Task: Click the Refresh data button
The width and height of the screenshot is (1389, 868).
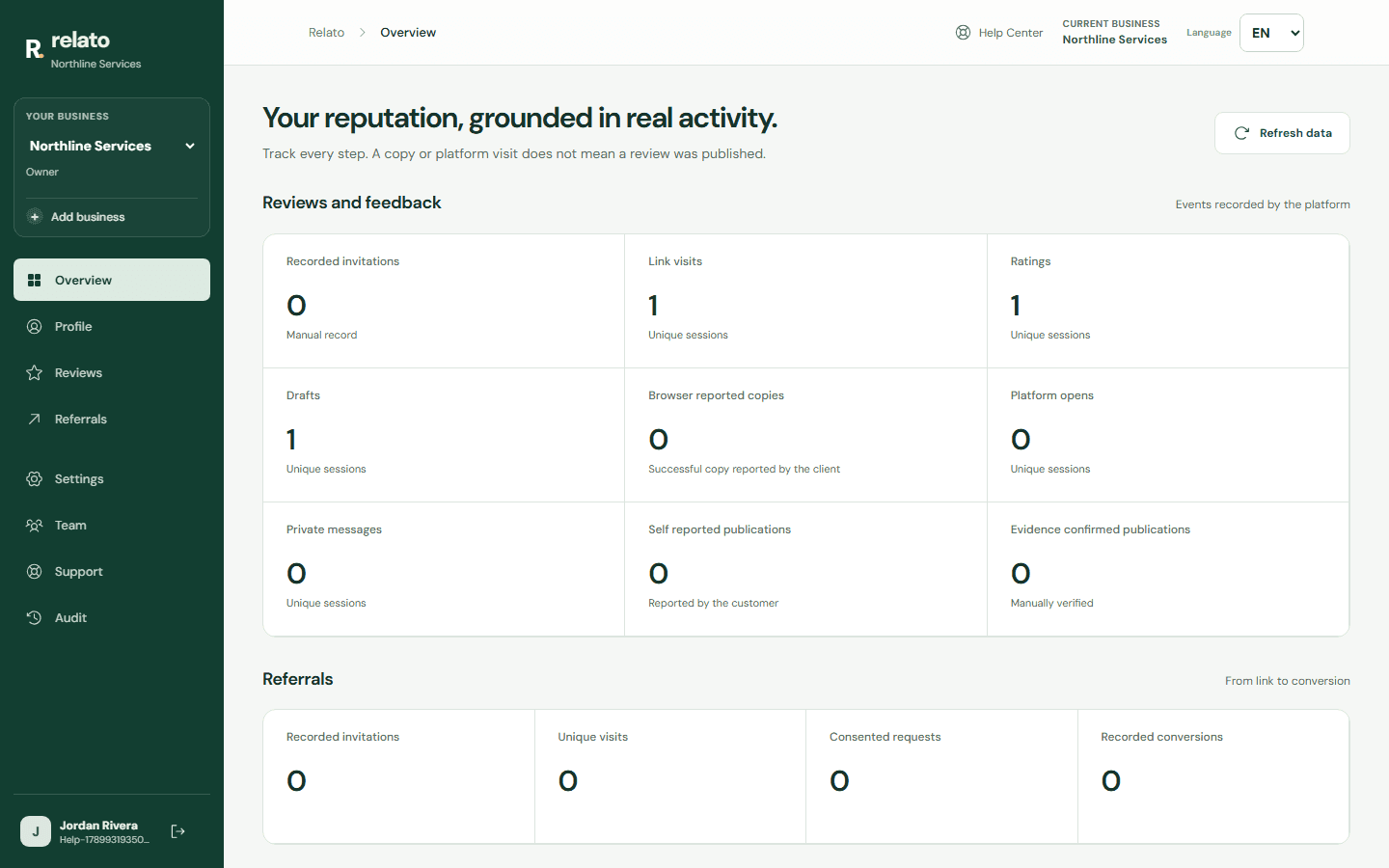Action: coord(1282,133)
